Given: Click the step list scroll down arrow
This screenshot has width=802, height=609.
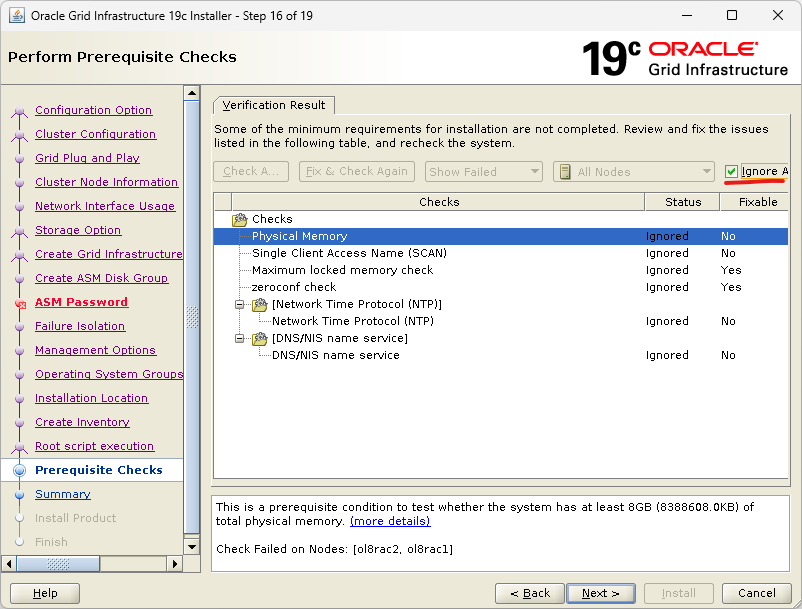Looking at the screenshot, I should pyautogui.click(x=192, y=547).
